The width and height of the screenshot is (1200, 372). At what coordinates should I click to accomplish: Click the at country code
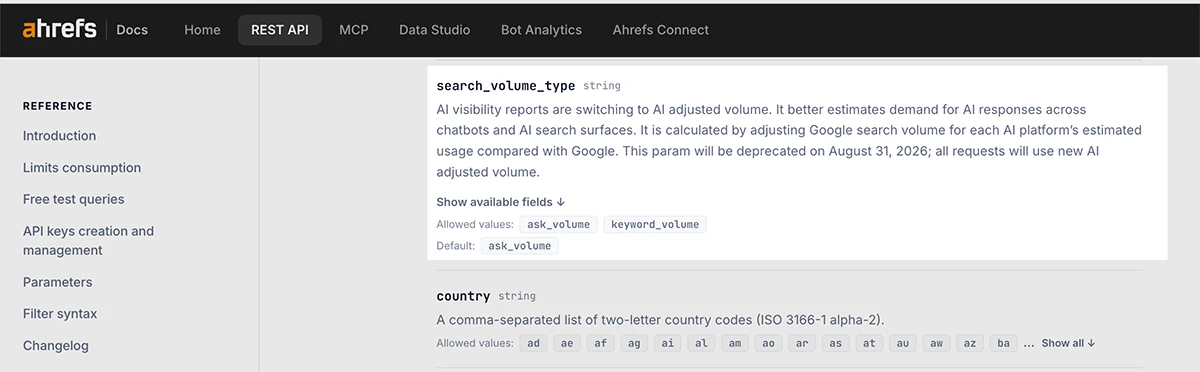pyautogui.click(x=869, y=343)
